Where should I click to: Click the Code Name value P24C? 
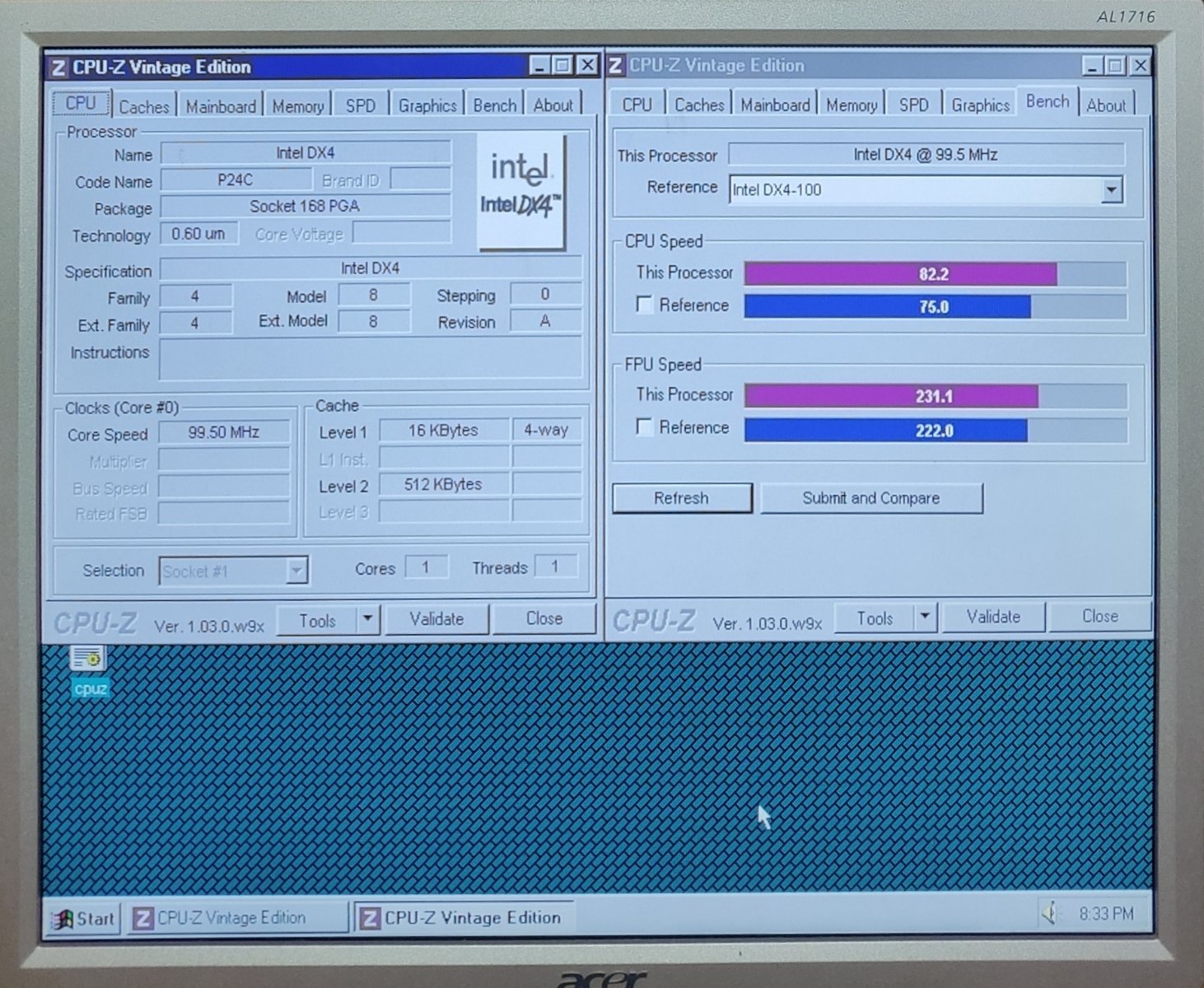[x=236, y=179]
